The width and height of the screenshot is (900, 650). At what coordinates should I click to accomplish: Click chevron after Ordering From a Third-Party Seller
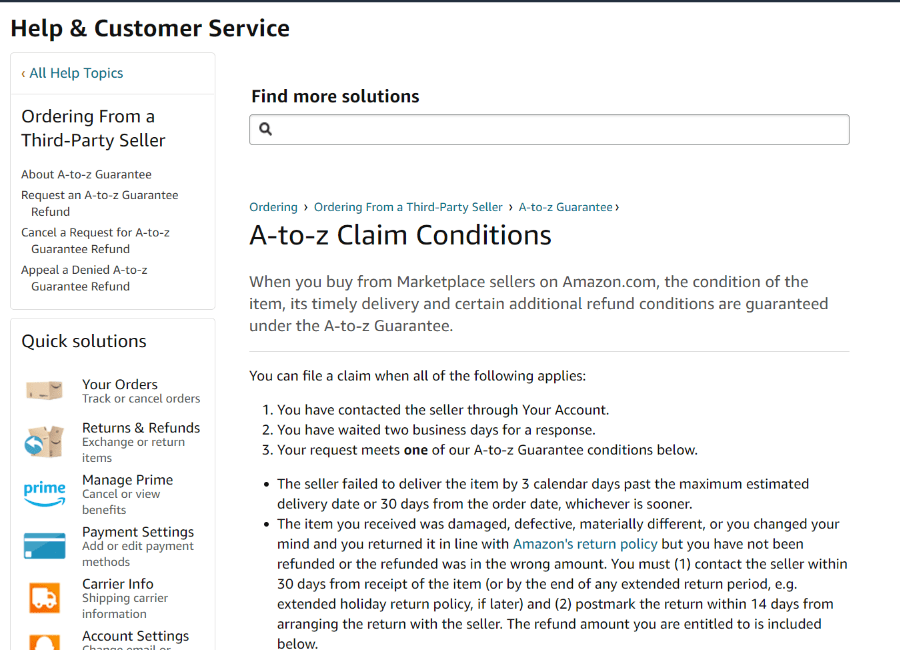coord(510,207)
